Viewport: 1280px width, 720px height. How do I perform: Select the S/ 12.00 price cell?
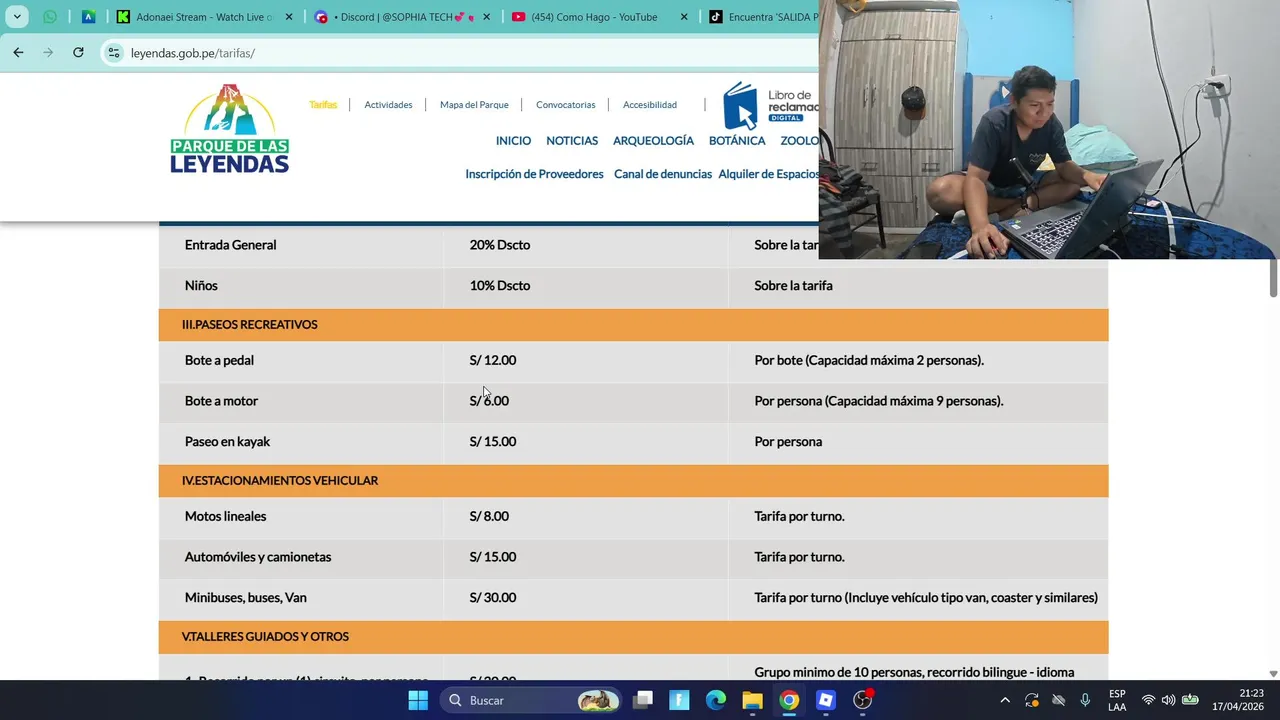coord(493,360)
